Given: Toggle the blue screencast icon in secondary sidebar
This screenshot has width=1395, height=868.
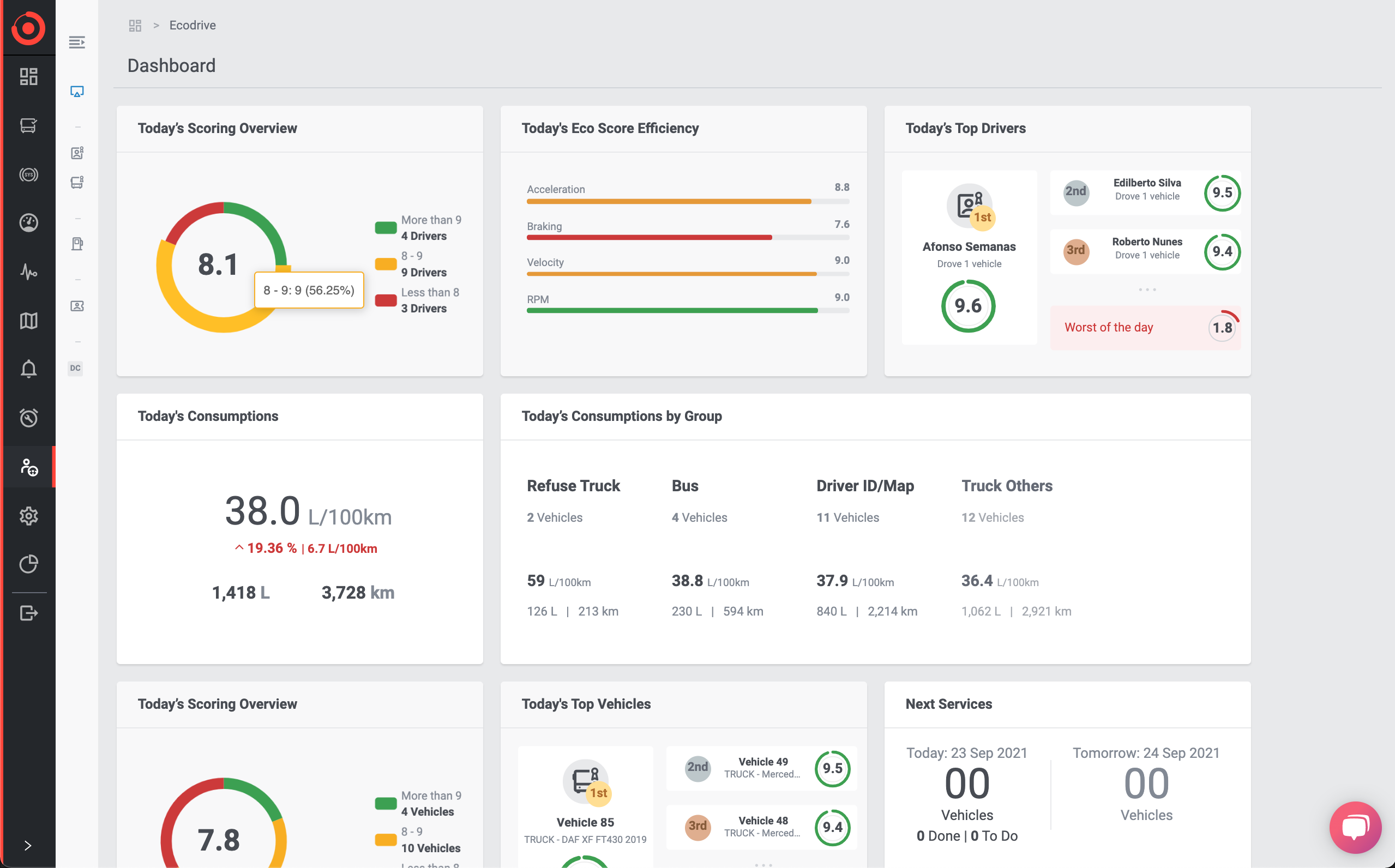Looking at the screenshot, I should (76, 91).
